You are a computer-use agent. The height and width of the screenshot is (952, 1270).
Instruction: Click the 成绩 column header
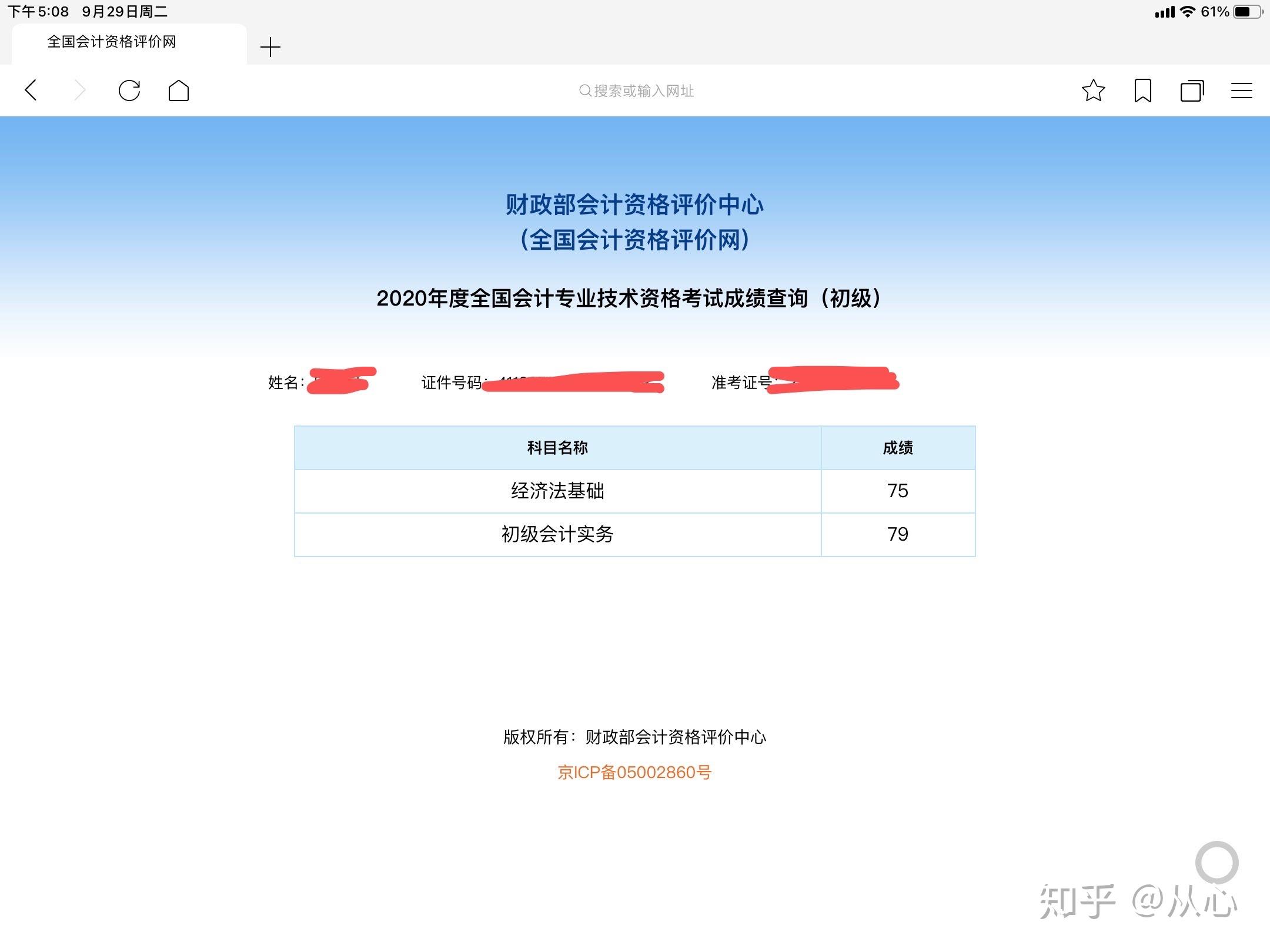[898, 448]
